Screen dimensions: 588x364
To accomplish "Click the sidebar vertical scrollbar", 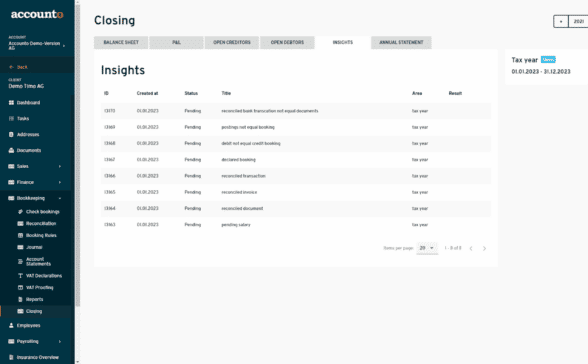I will pos(78,156).
